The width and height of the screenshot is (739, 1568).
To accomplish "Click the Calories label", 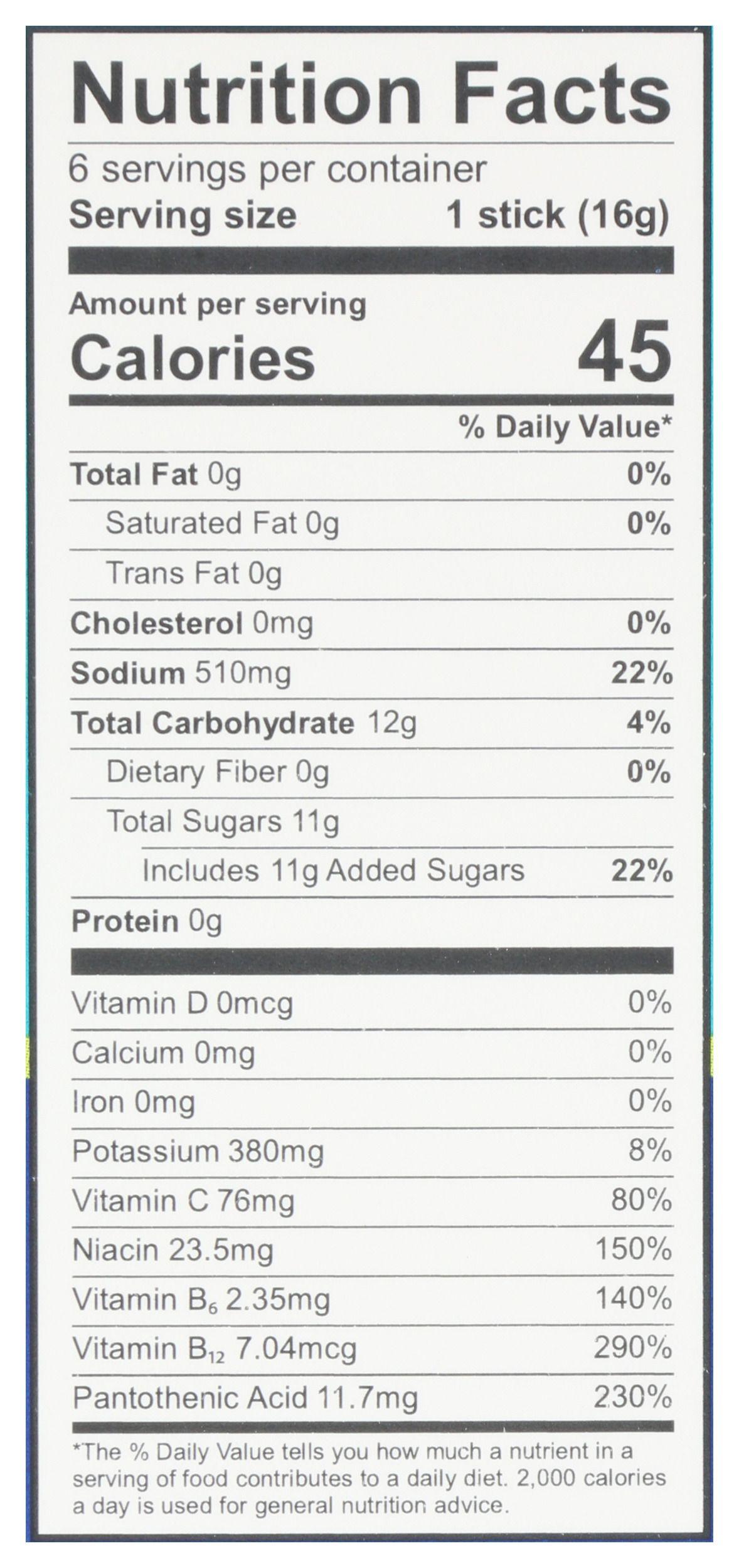I will tap(192, 358).
